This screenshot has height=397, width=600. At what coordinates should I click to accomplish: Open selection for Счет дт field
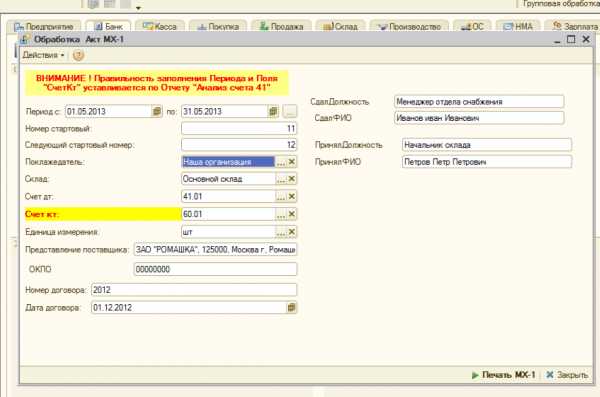(x=281, y=196)
